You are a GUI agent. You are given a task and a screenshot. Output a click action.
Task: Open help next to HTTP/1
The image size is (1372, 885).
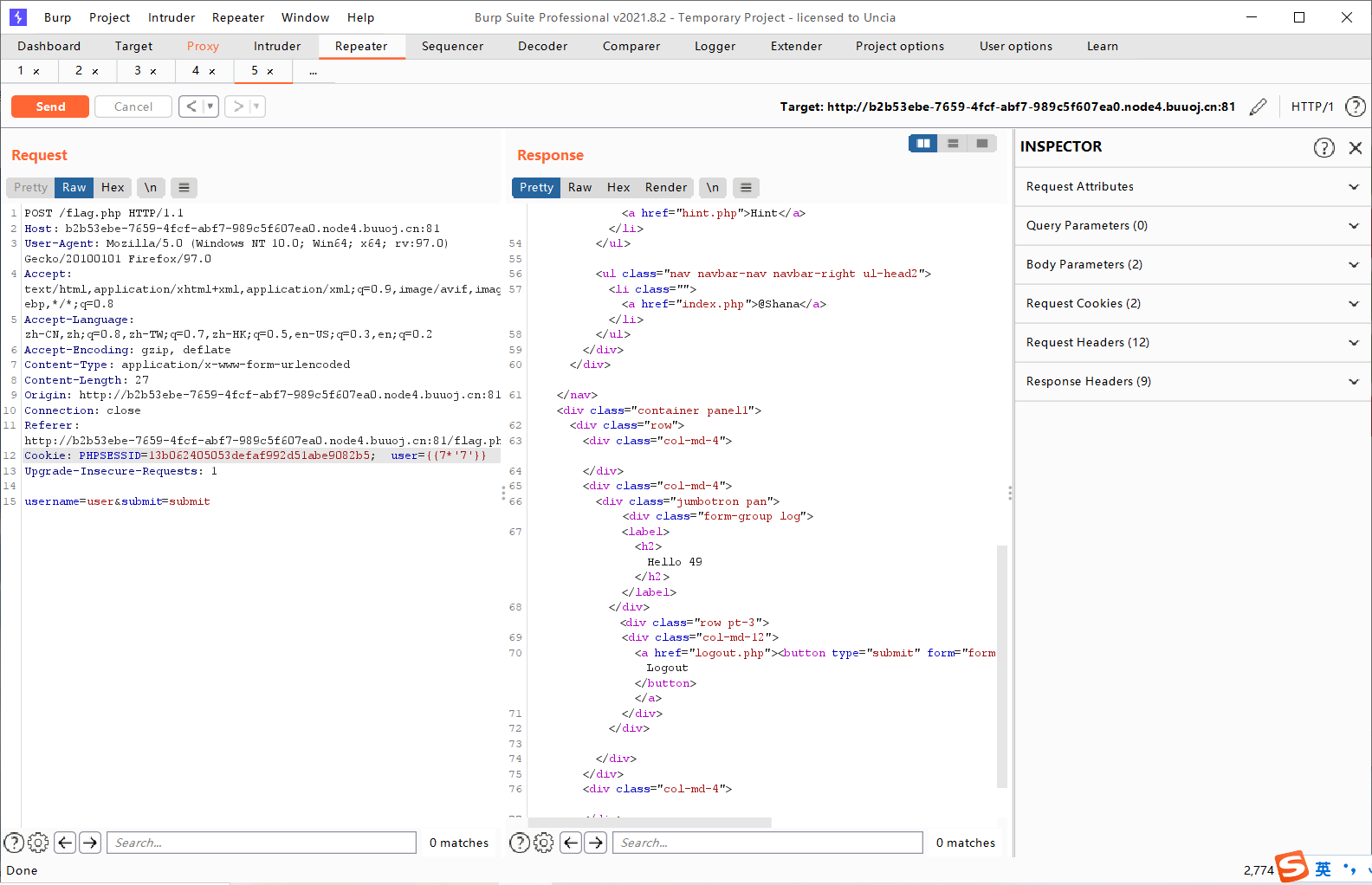tap(1356, 107)
